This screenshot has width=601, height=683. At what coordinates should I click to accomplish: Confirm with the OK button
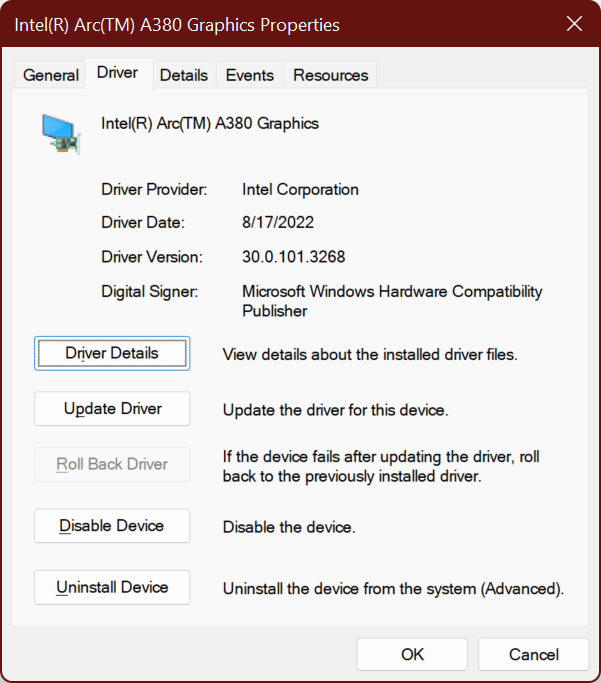click(412, 654)
